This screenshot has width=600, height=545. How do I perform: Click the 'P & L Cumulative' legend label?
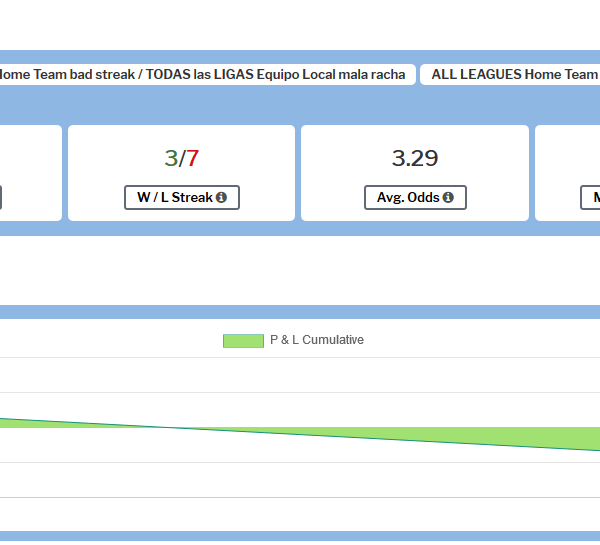pos(317,340)
